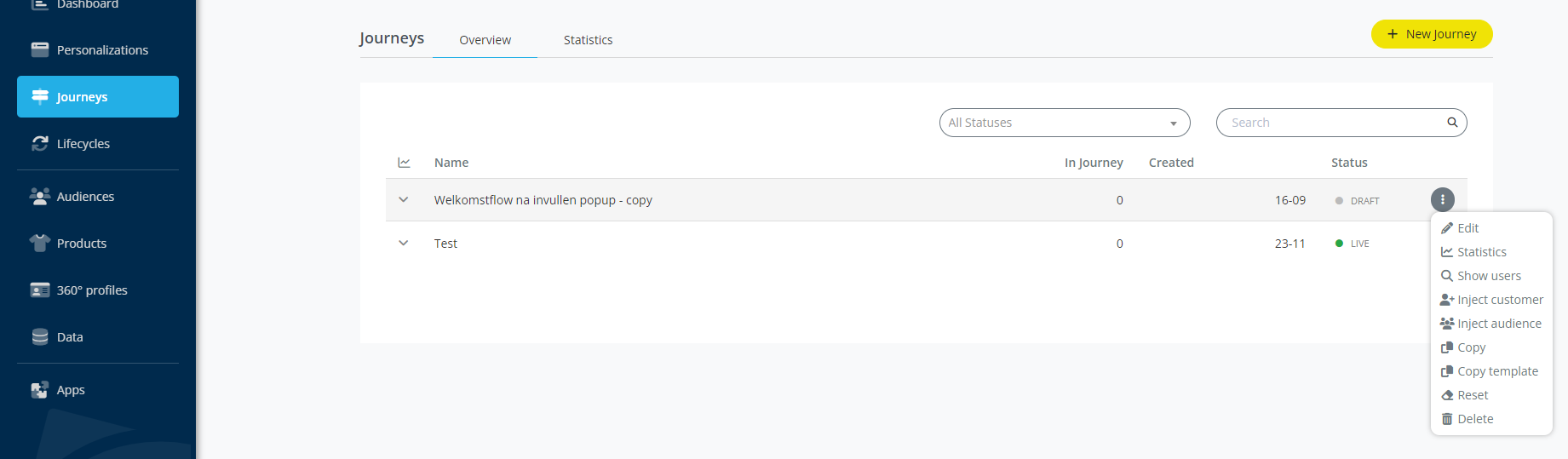
Task: Expand the Welkomstflow journey row chevron
Action: (404, 199)
